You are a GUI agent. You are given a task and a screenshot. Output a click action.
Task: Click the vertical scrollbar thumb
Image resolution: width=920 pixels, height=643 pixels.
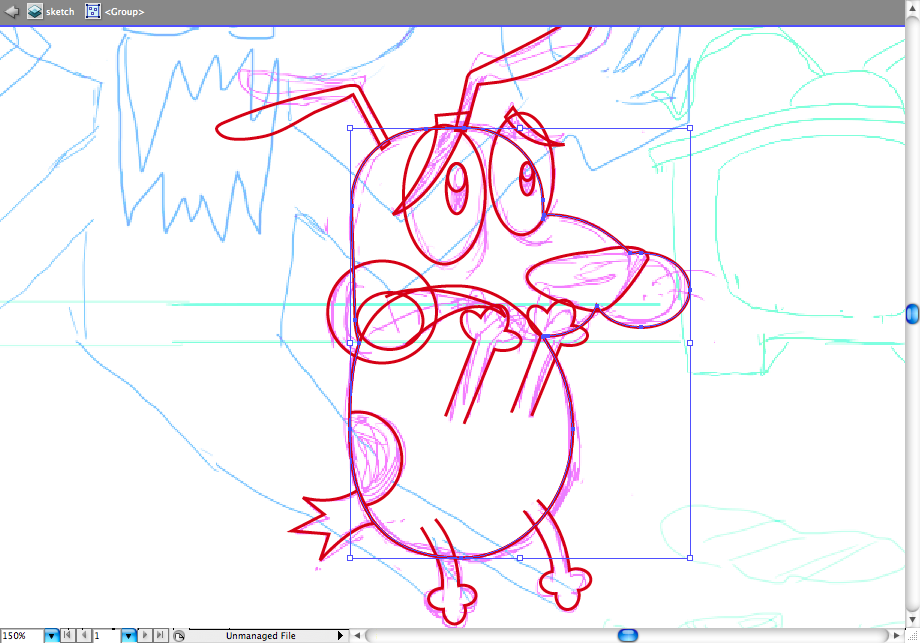[912, 314]
